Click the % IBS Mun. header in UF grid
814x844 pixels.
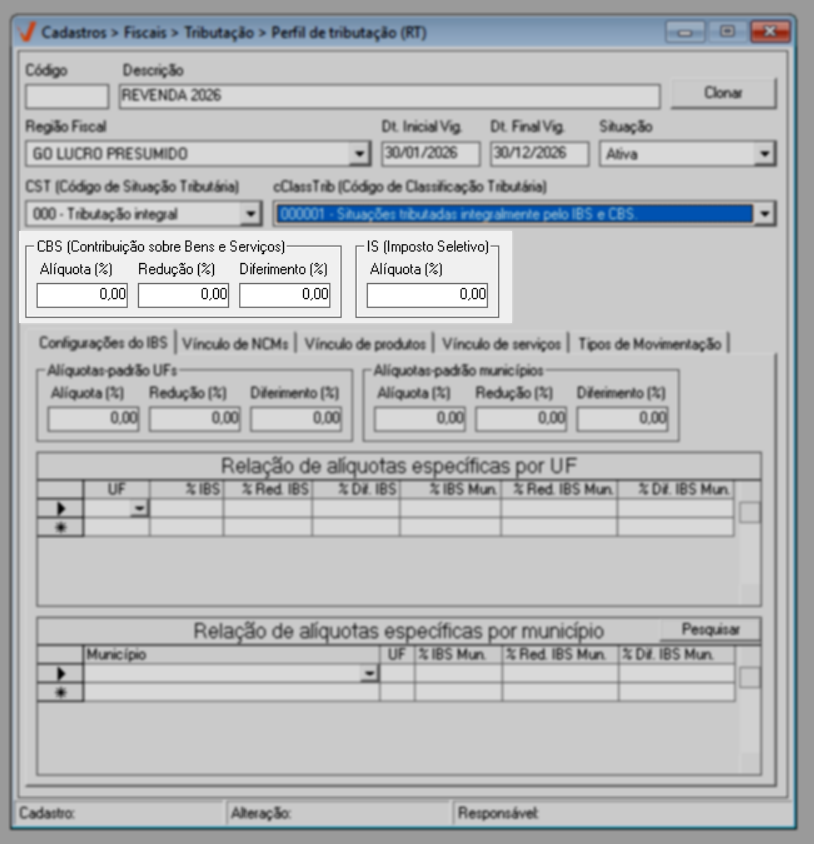(451, 489)
